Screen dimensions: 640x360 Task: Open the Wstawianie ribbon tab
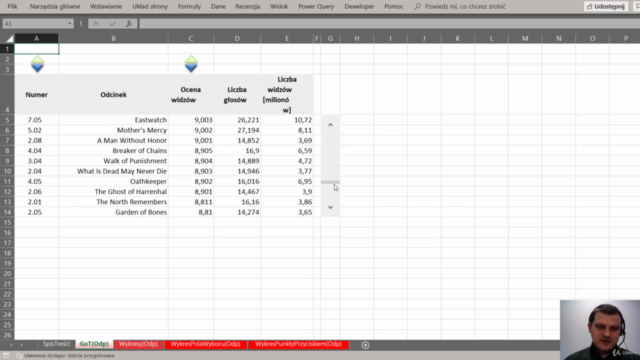click(x=106, y=7)
